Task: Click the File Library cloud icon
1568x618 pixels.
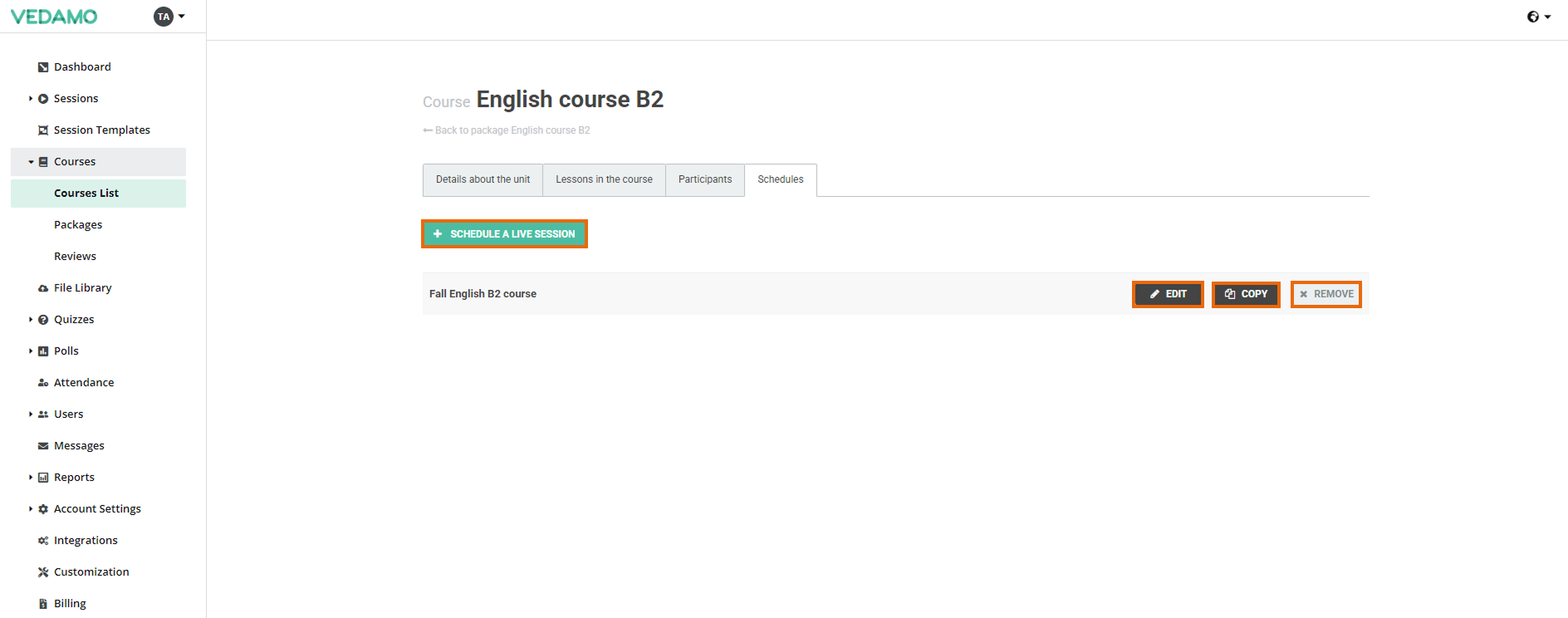Action: tap(43, 288)
